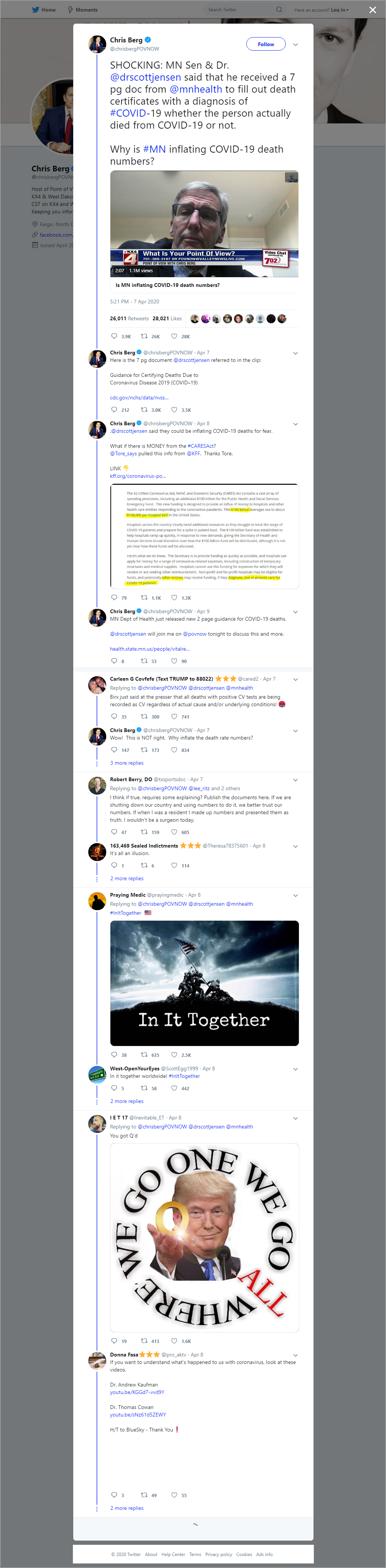The height and width of the screenshot is (1568, 386).
Task: Like the main tweet by Chris Berg
Action: (174, 336)
